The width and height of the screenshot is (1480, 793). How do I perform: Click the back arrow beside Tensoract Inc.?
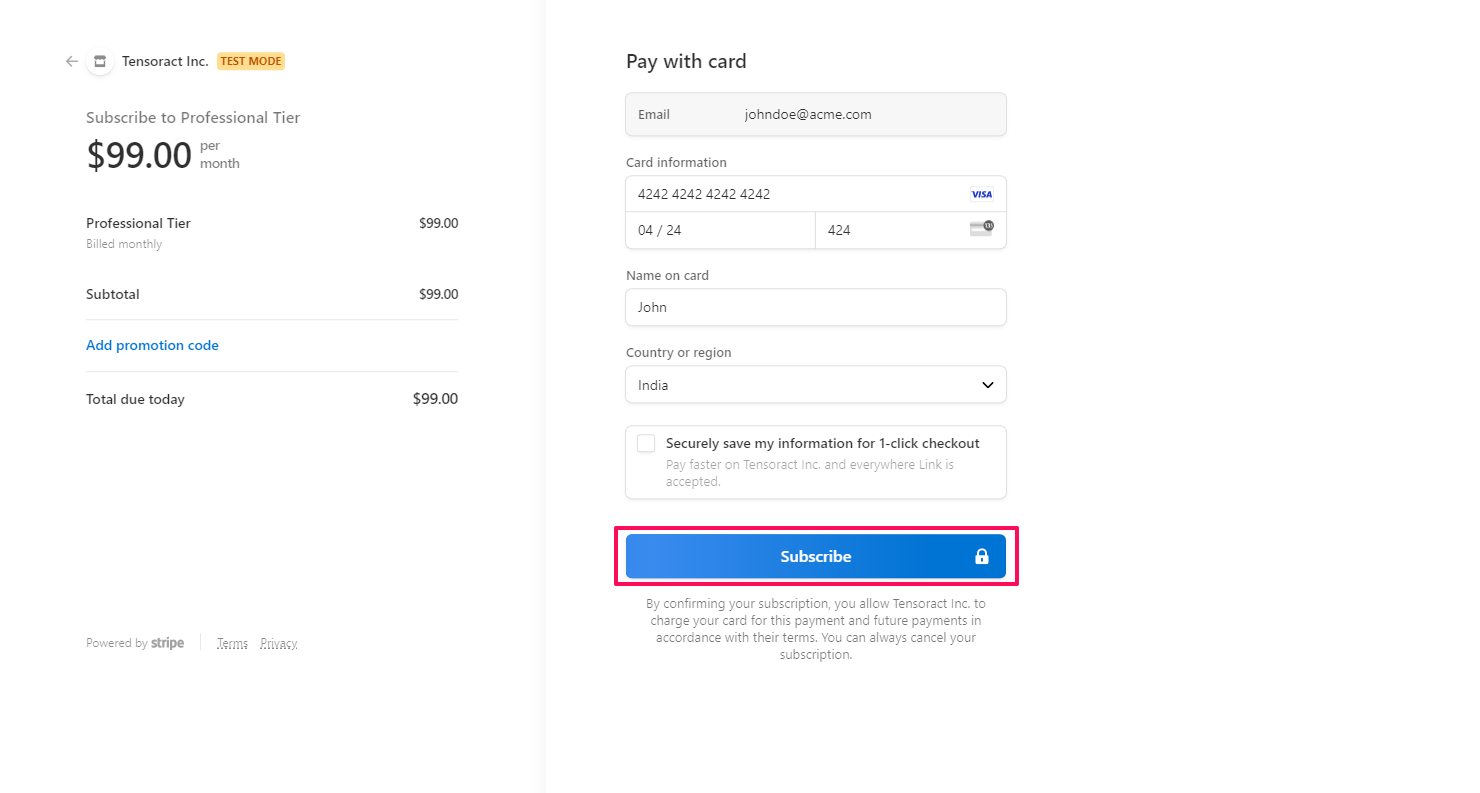pyautogui.click(x=72, y=61)
